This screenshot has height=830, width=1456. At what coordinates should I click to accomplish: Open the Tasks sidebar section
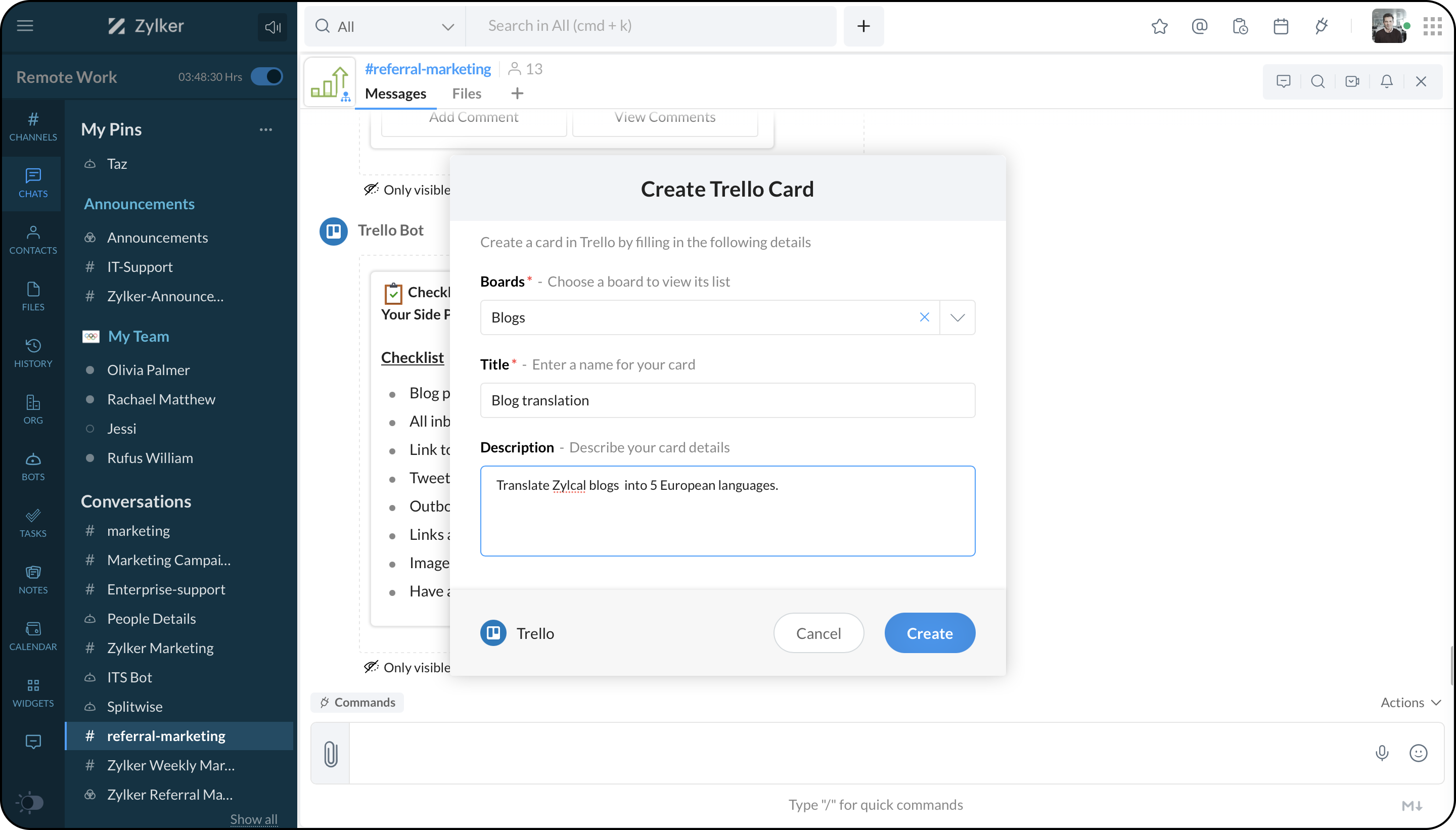[x=33, y=523]
